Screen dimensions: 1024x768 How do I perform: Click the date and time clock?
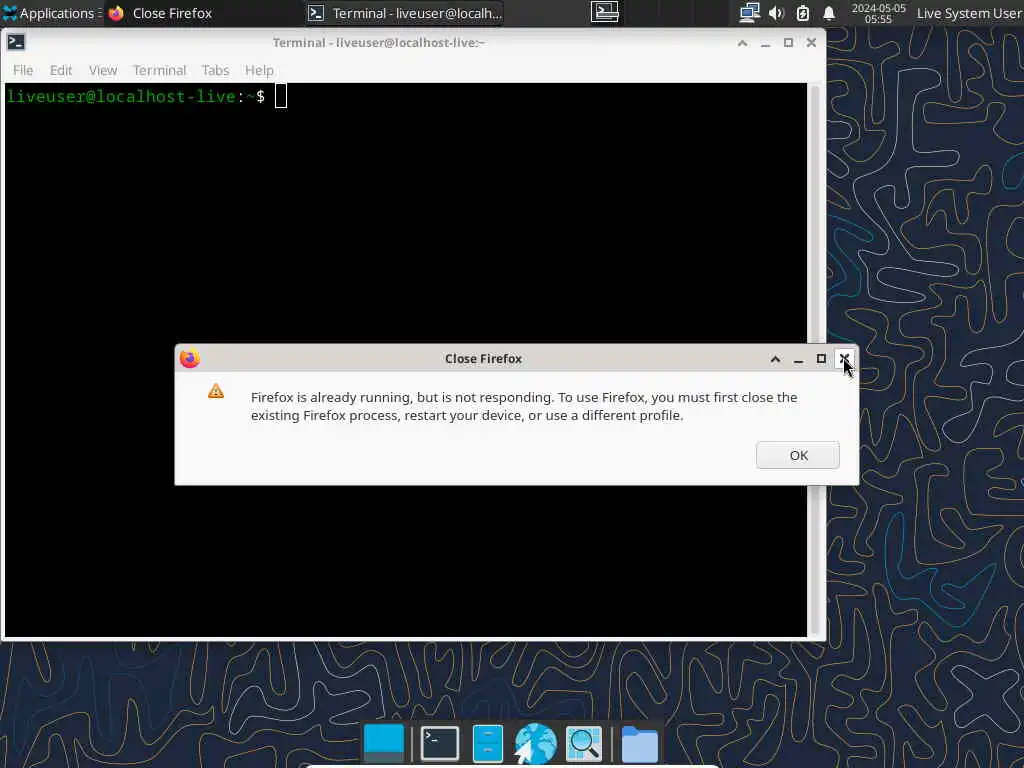(x=878, y=13)
